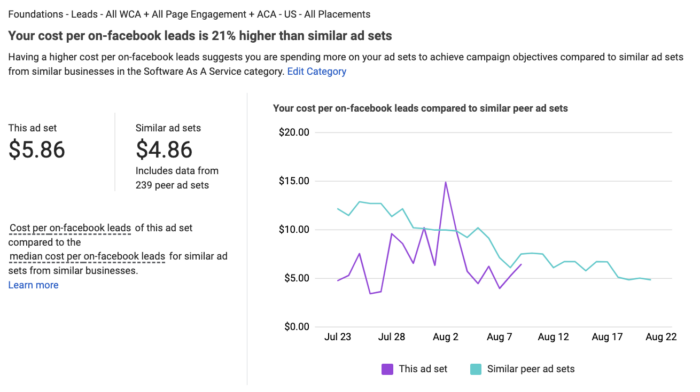Select the This ad set legend label

(423, 369)
